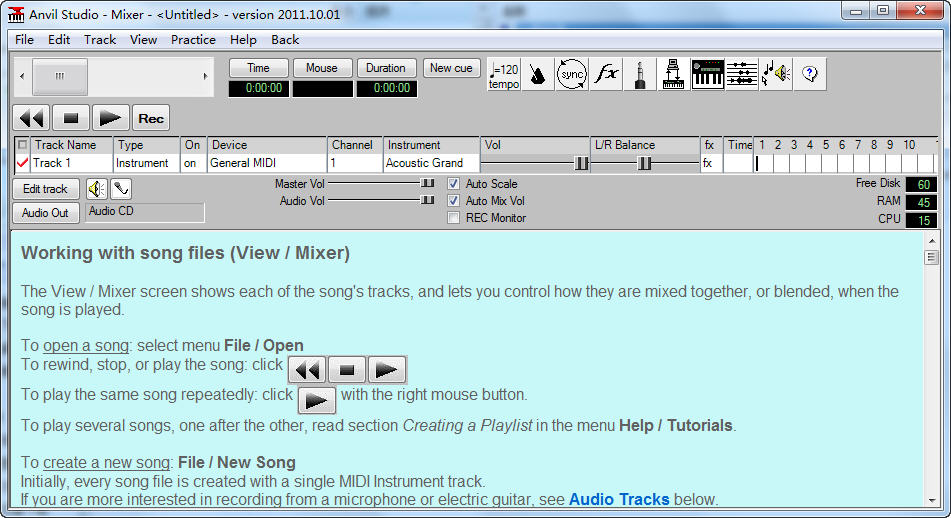Viewport: 951px width, 518px height.
Task: Open the Edit menu
Action: [59, 40]
